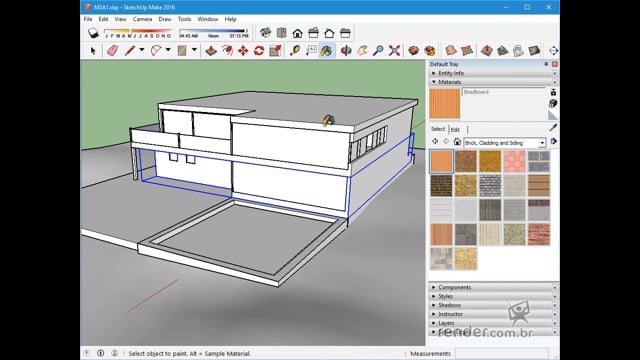Open the Extension Warehouse gem icon
The width and height of the screenshot is (640, 360).
point(429,51)
